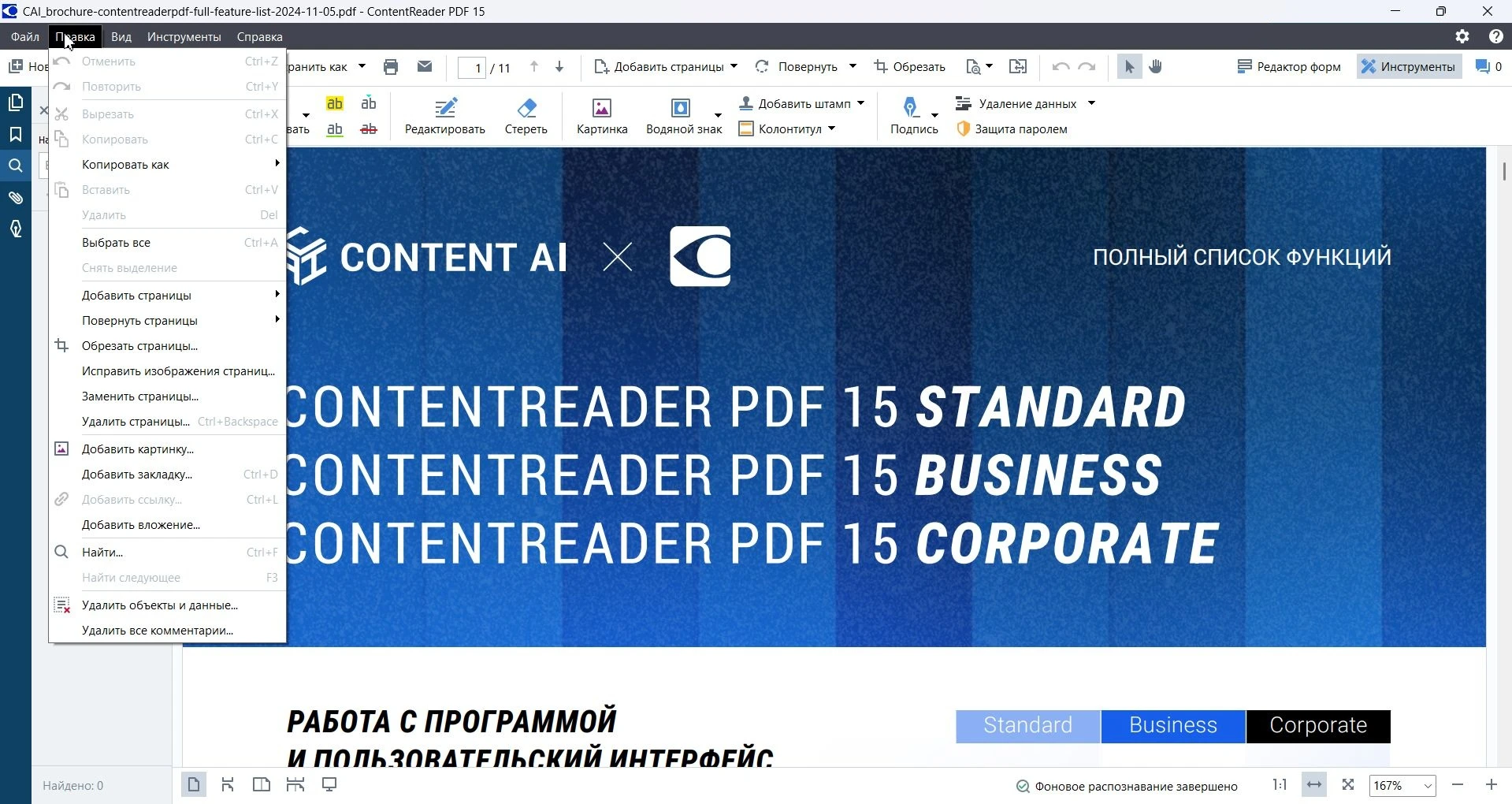
Task: Open the comments counter icon
Action: click(x=1488, y=67)
